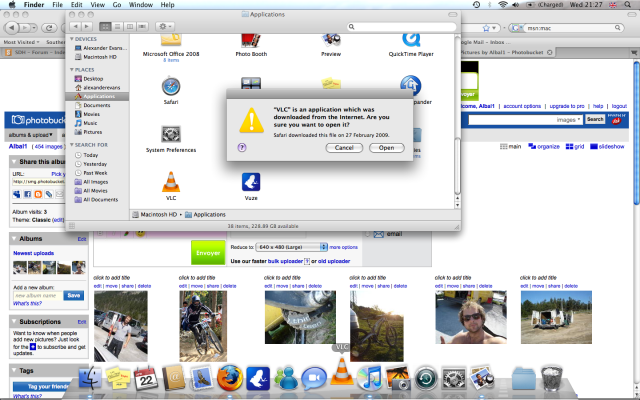Show the All Images saved search
Screen dimensions: 640x400
pyautogui.click(x=97, y=182)
